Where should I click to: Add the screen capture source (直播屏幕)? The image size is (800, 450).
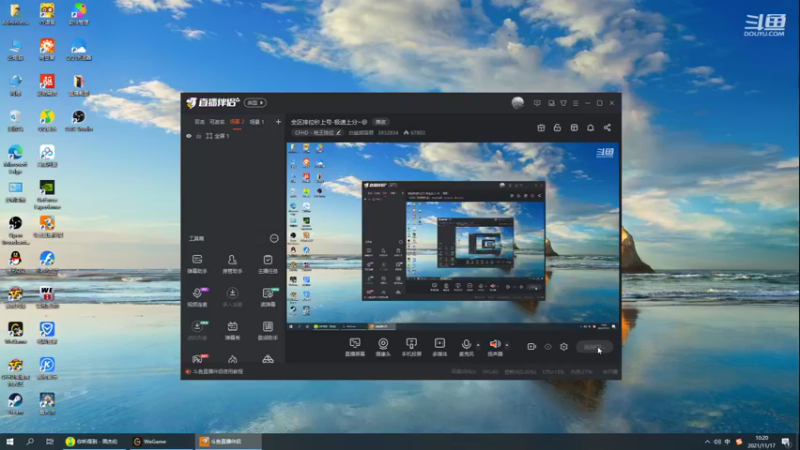(x=355, y=347)
